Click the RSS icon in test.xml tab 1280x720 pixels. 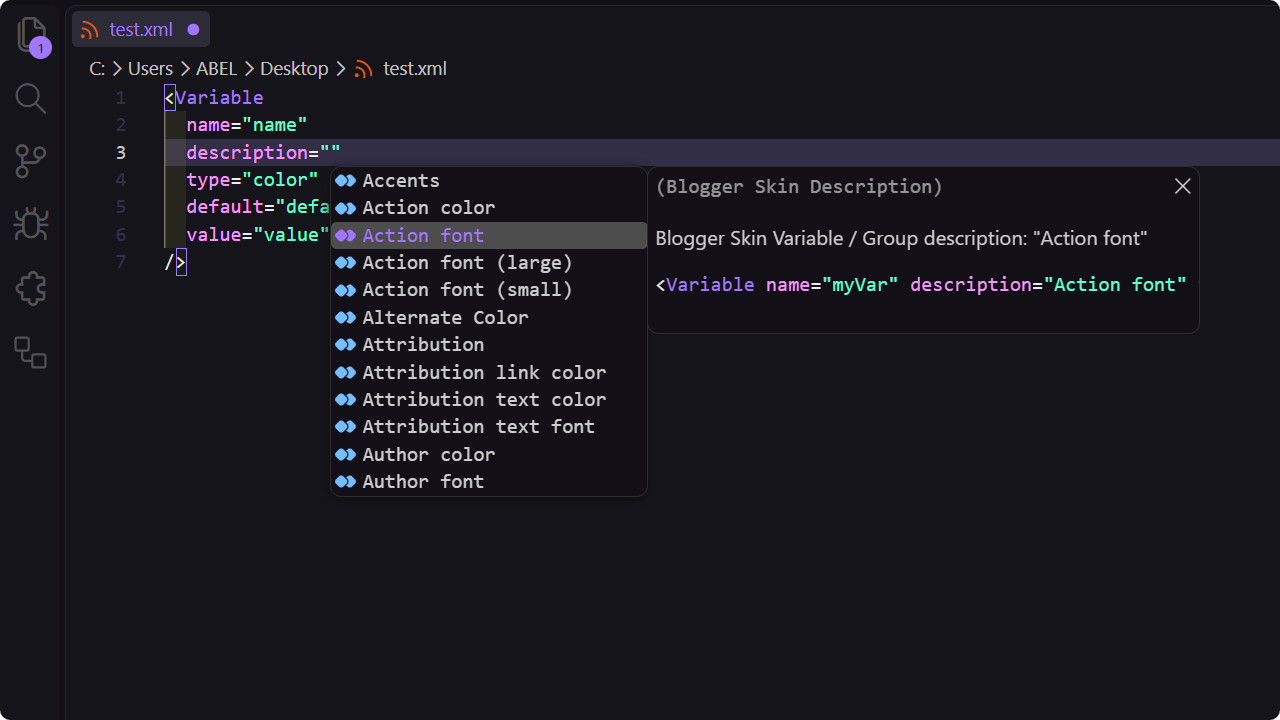tap(90, 30)
